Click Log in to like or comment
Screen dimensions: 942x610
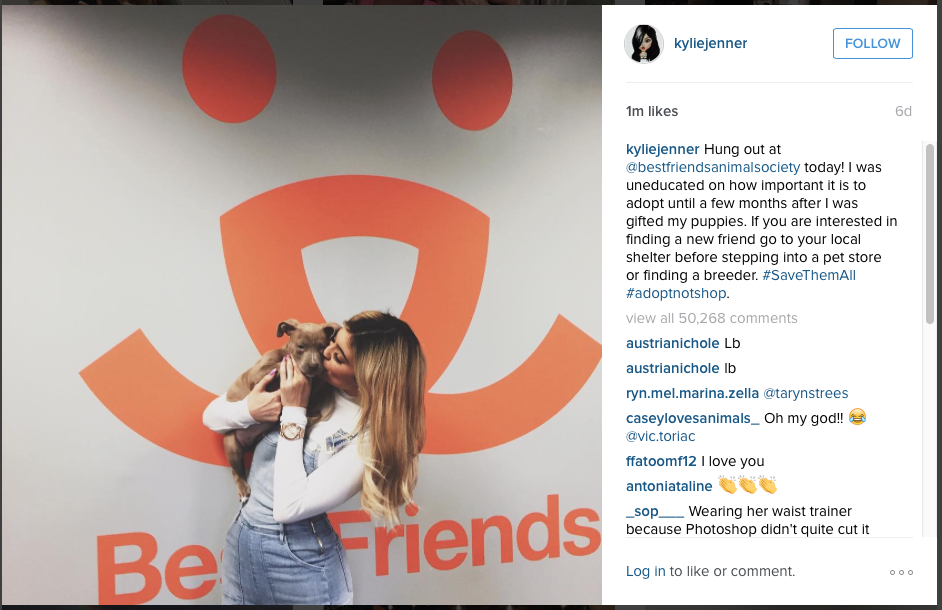click(646, 572)
